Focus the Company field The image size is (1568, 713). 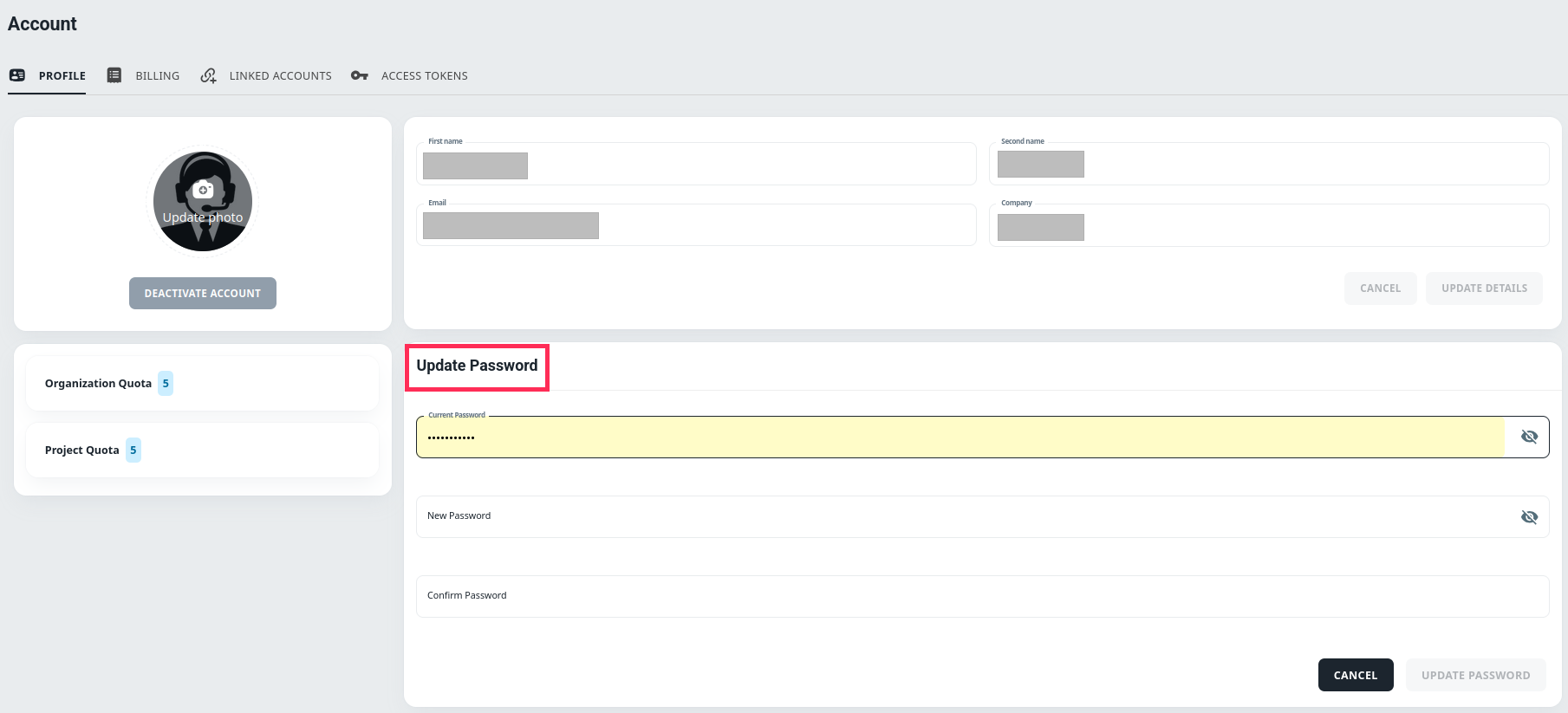pos(1269,225)
